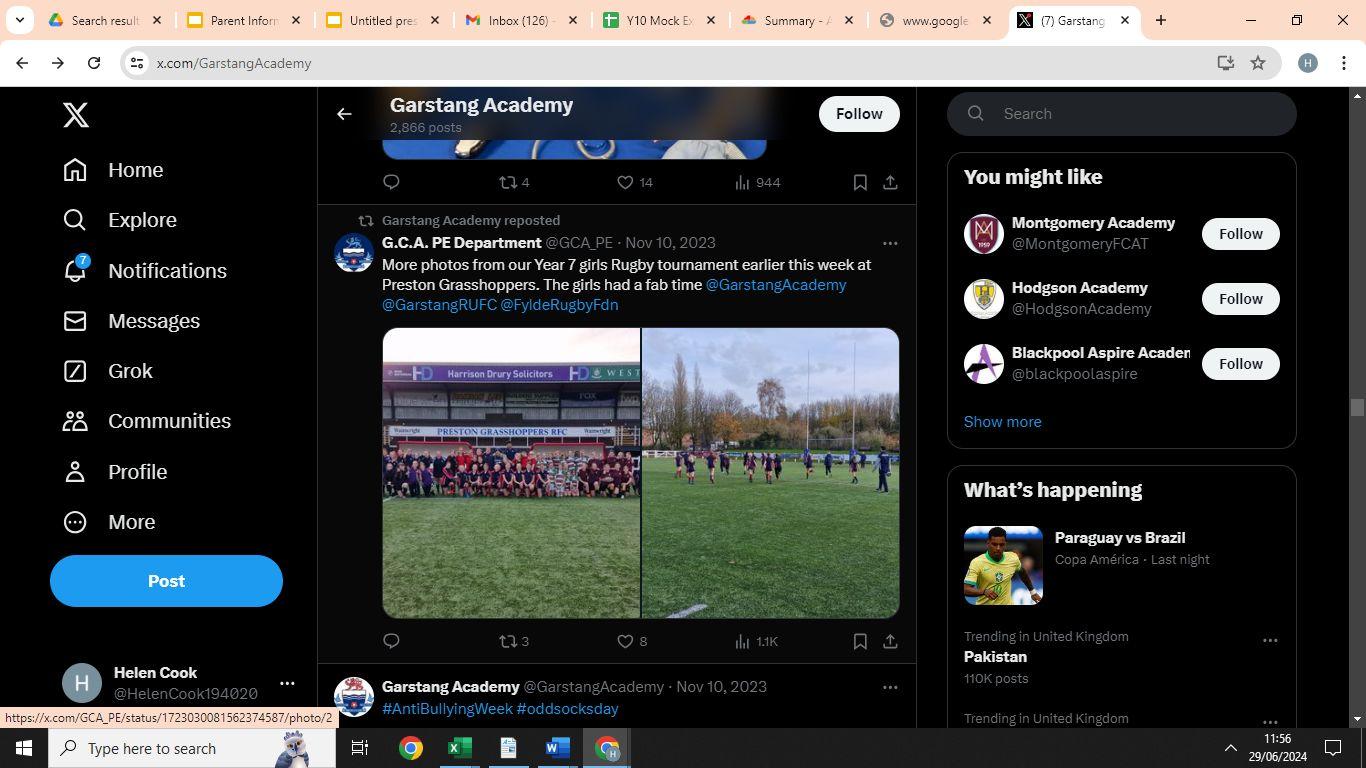Click the X logo in the sidebar
Viewport: 1366px width, 768px height.
[x=76, y=115]
